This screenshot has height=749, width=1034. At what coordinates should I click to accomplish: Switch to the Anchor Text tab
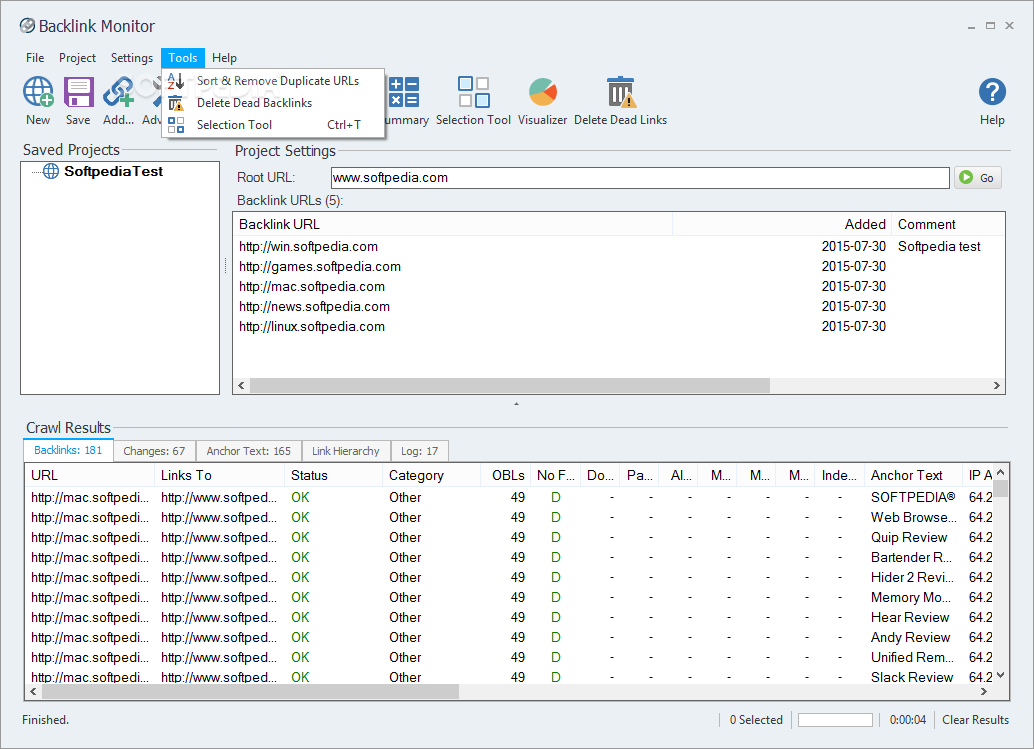click(246, 451)
